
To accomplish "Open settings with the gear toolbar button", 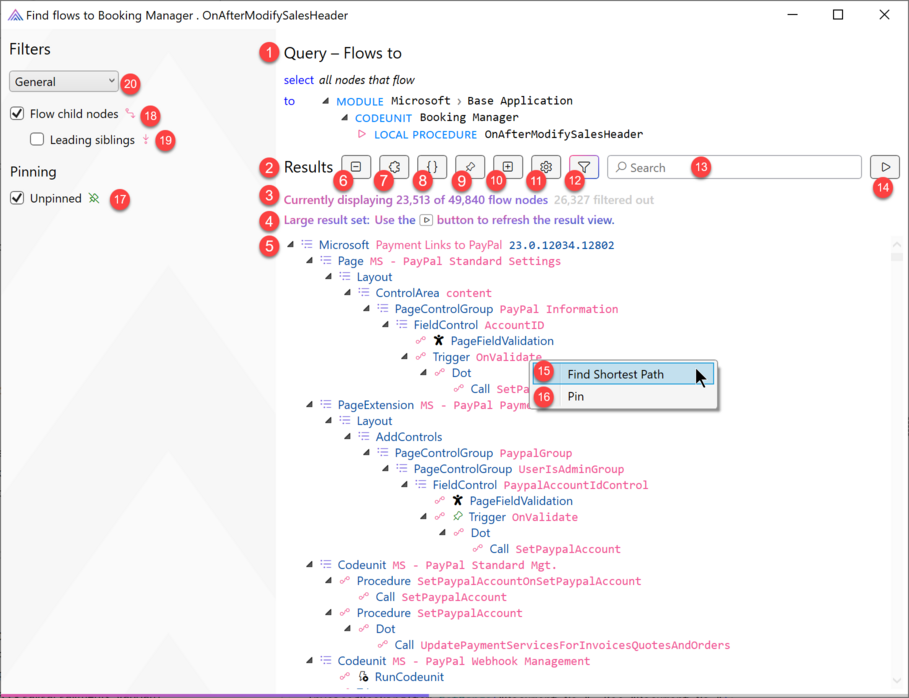I will point(546,167).
